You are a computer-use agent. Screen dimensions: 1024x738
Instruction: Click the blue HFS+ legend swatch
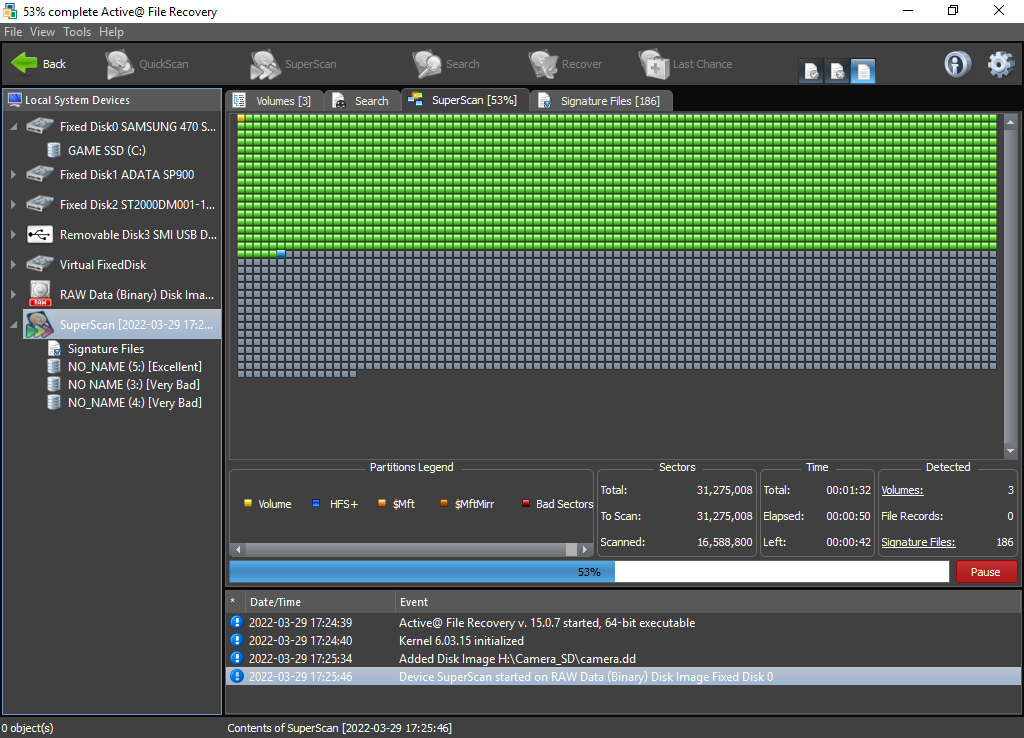tap(316, 503)
